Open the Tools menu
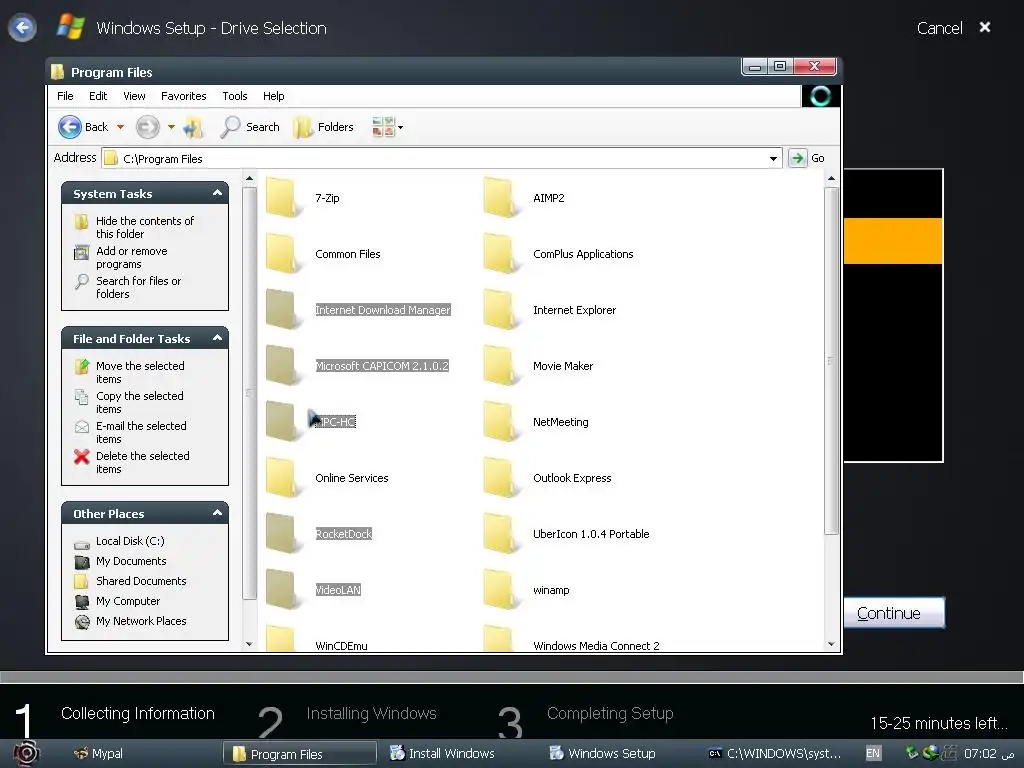 tap(234, 96)
